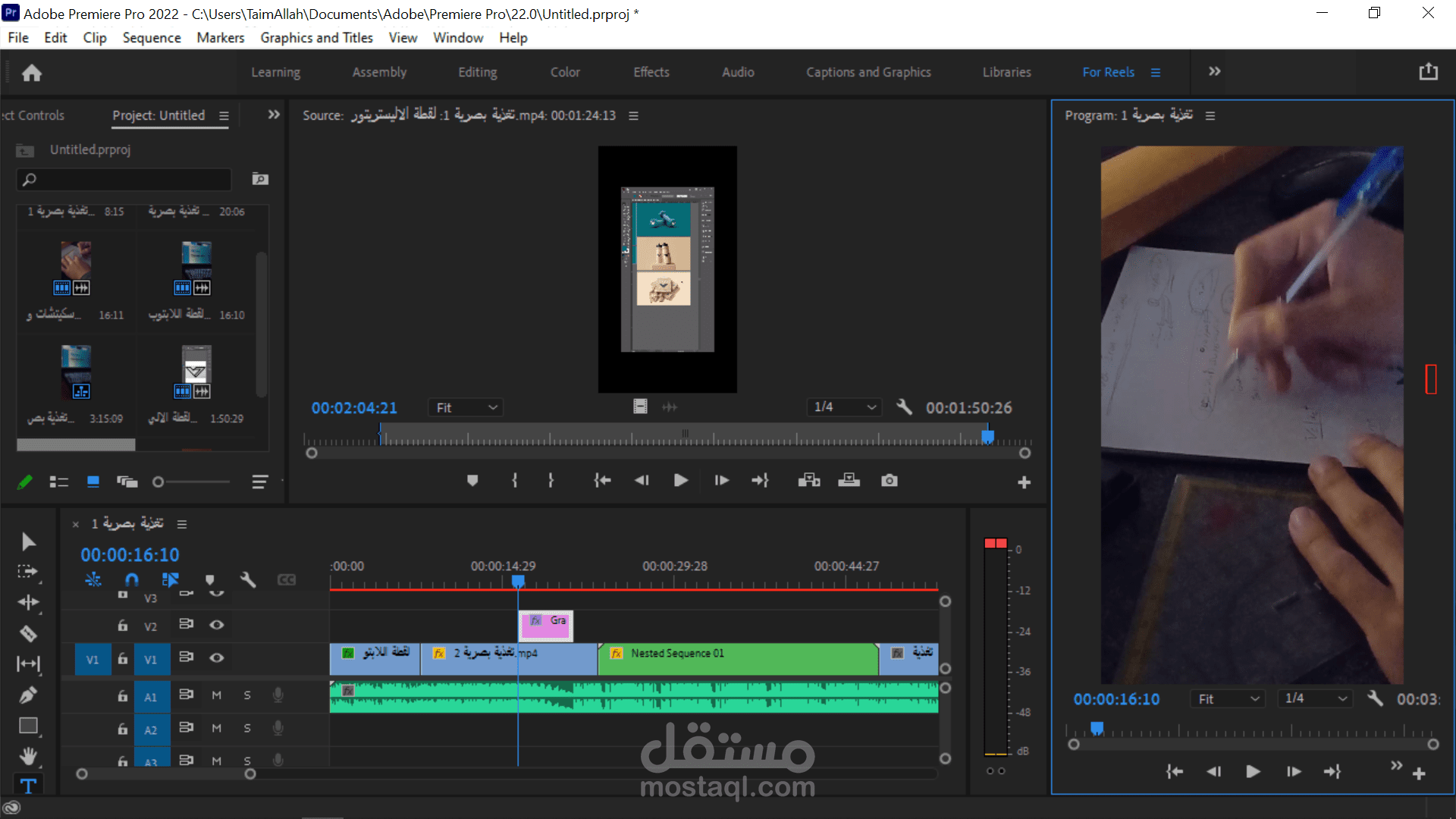Open the Source monitor Fit zoom dropdown

pyautogui.click(x=466, y=408)
